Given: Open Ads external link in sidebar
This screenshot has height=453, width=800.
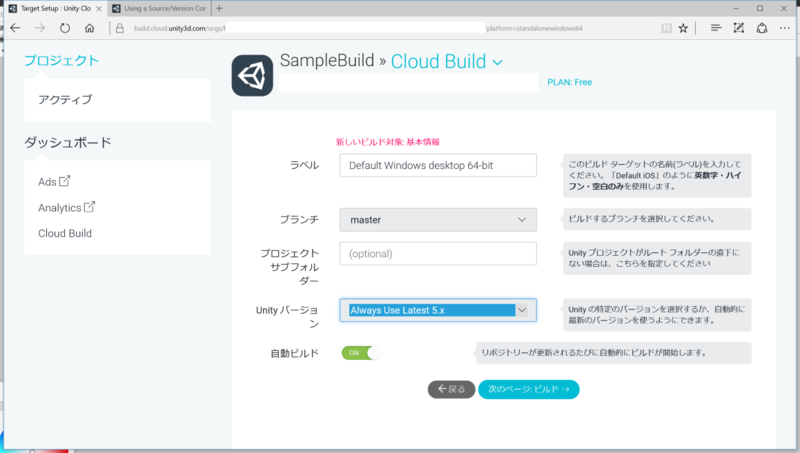Looking at the screenshot, I should tap(54, 182).
